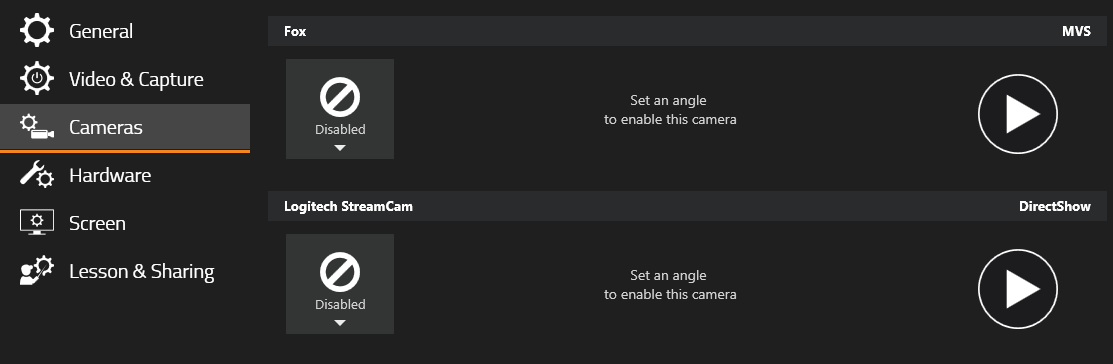
Task: Select the Logitech StreamCam header bar
Action: pyautogui.click(x=687, y=206)
